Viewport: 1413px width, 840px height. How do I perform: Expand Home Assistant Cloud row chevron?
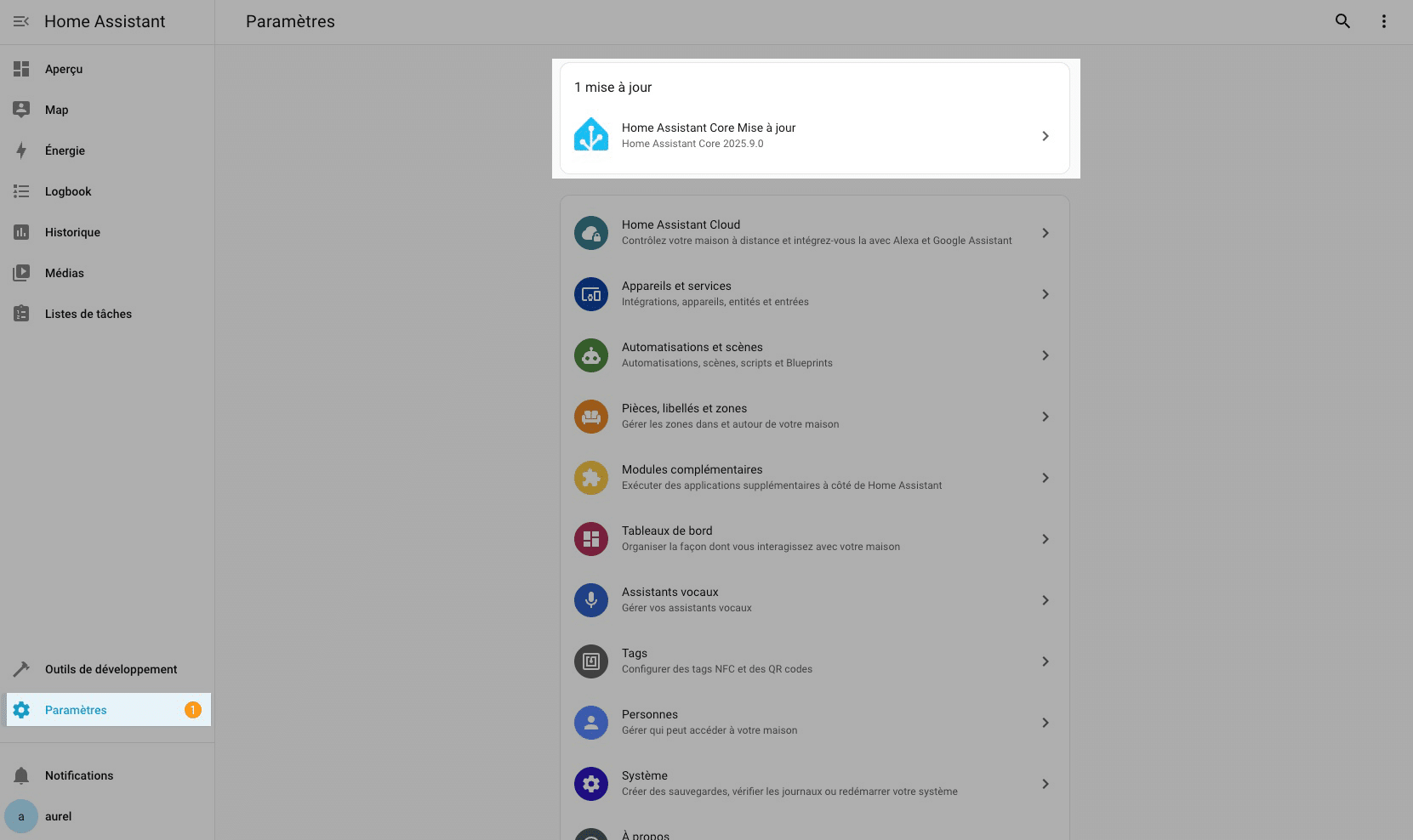pos(1046,233)
